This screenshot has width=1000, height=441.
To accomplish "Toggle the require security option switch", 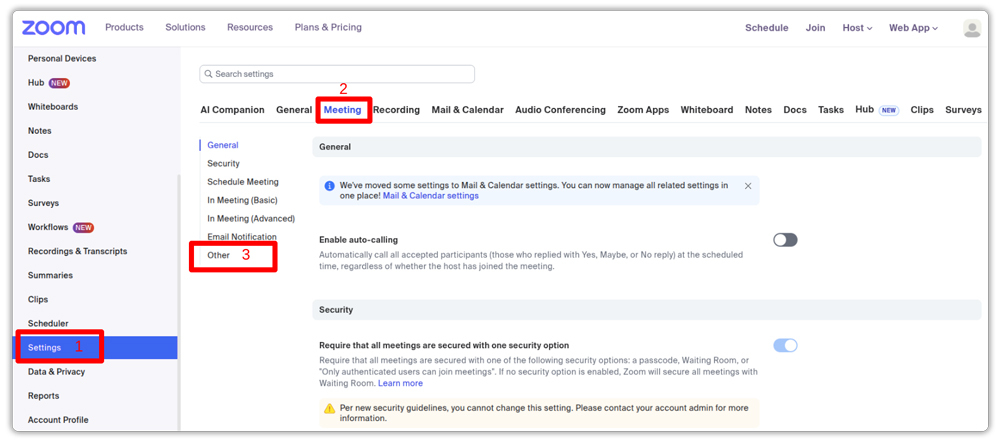I will (785, 345).
